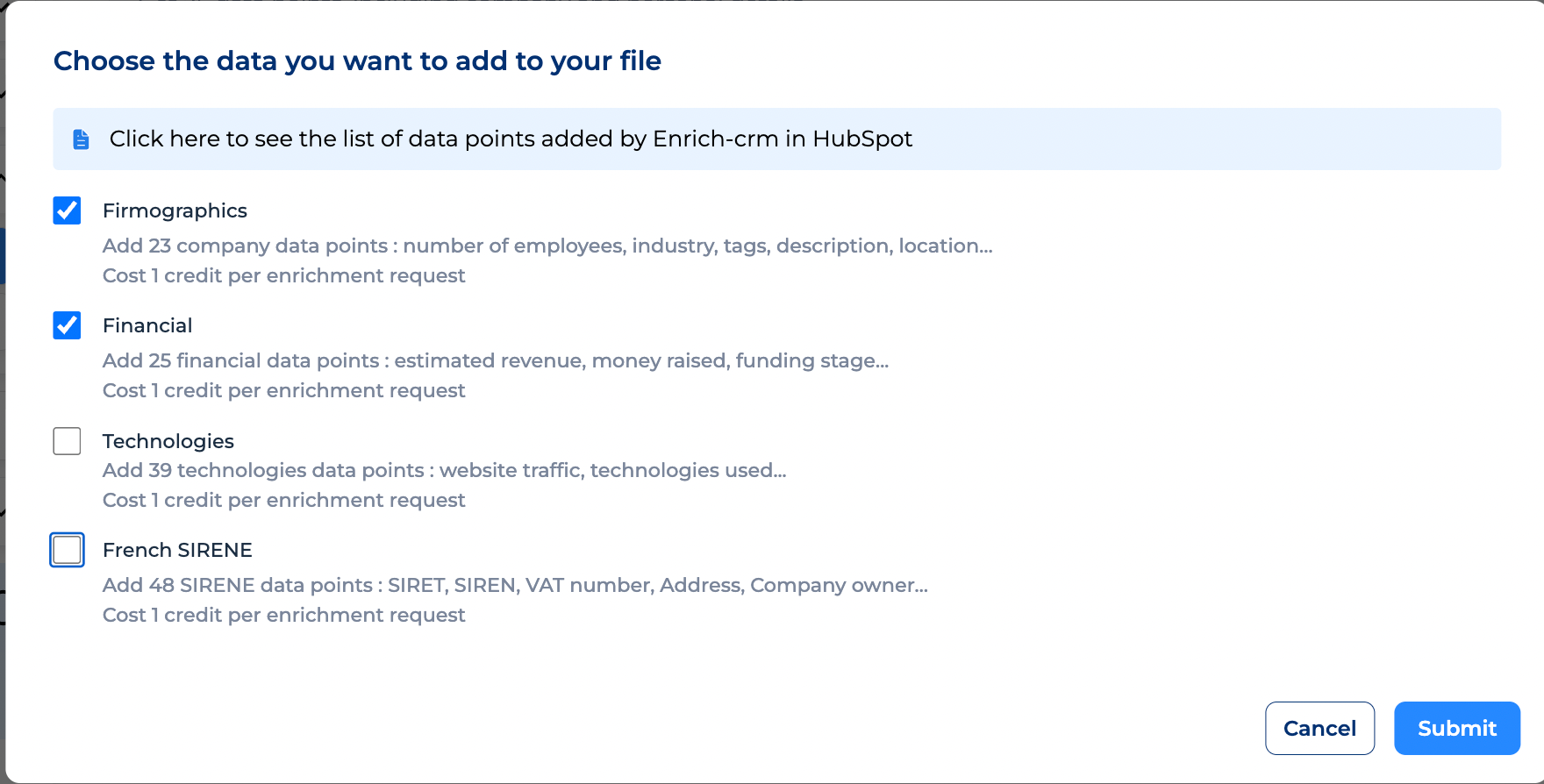Click the cost line under Firmographics
Image resolution: width=1544 pixels, height=784 pixels.
click(x=283, y=275)
